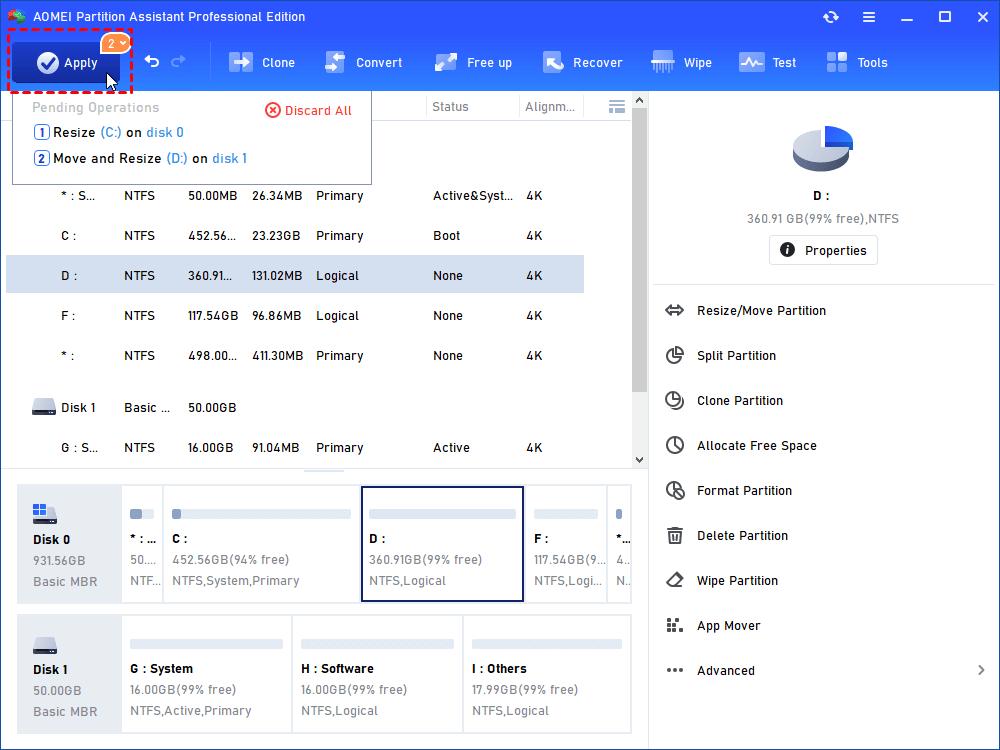Select the 498.00 MB unnamed primary partition row

(295, 355)
